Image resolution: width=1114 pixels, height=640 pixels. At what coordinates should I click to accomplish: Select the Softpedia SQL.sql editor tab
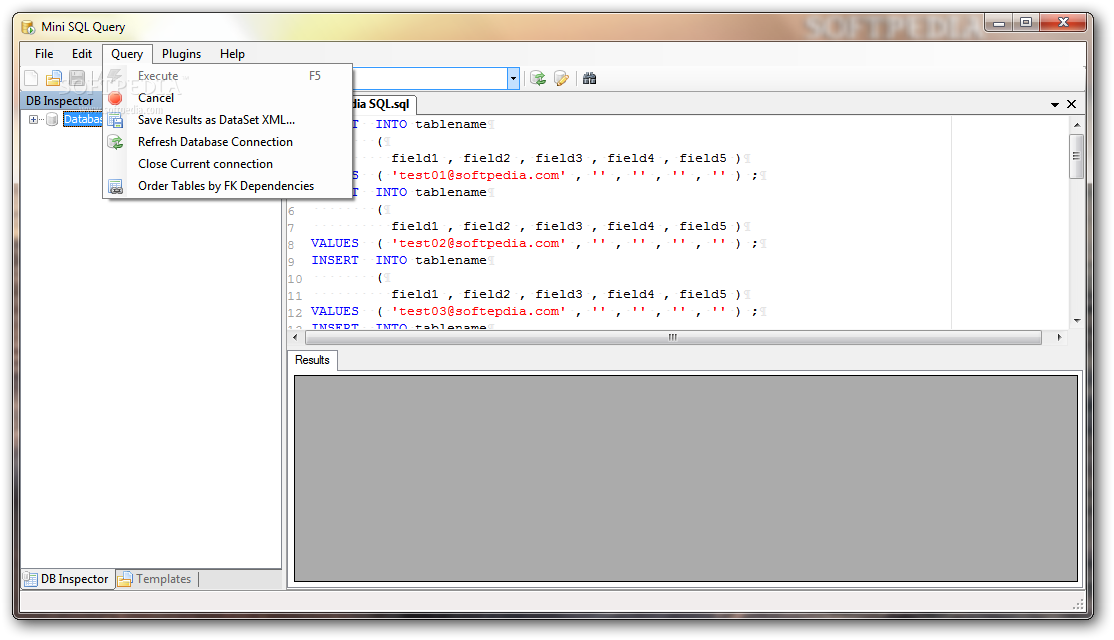[x=384, y=104]
